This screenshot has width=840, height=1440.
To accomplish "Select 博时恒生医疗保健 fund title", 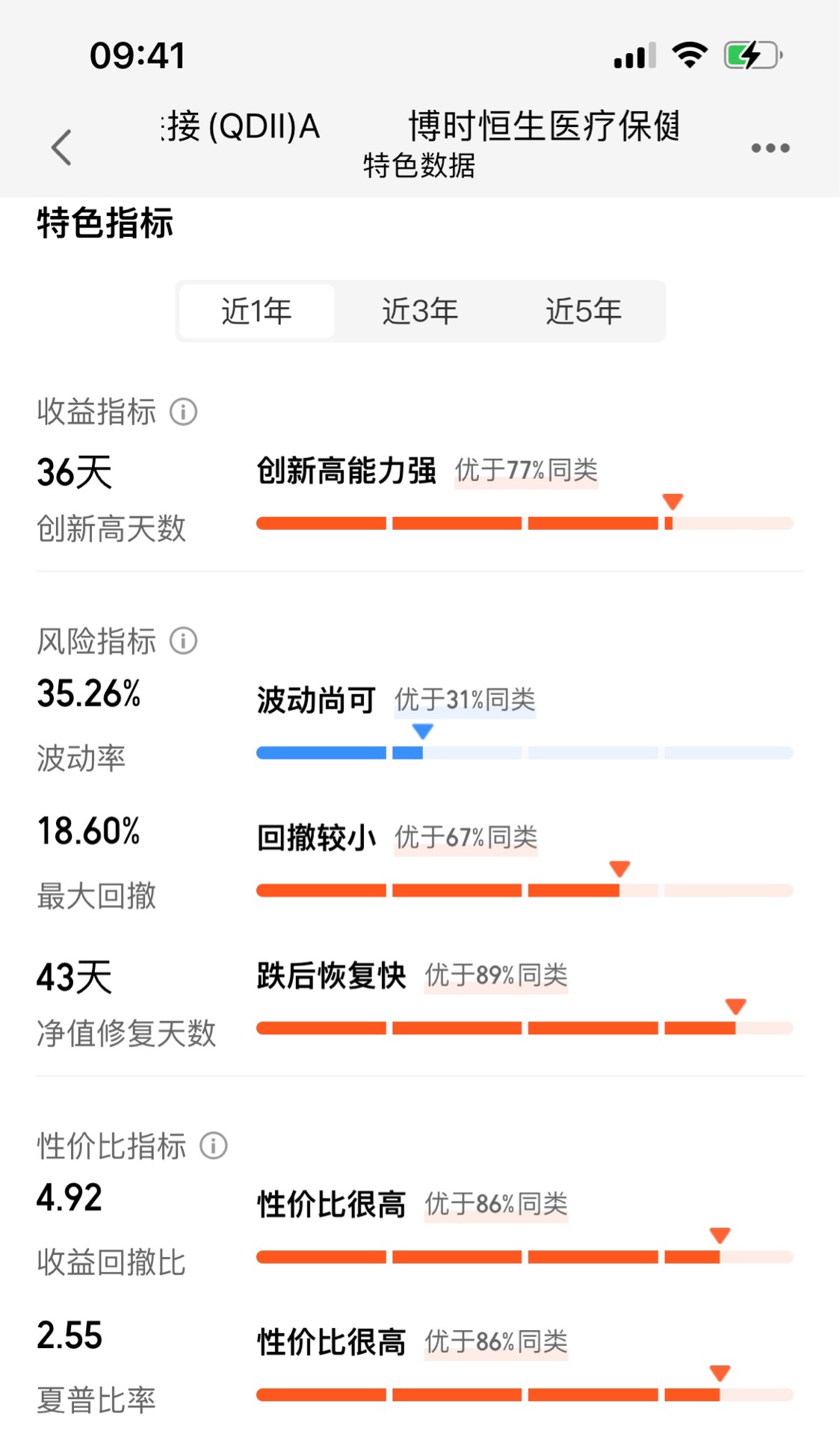I will pos(544,126).
